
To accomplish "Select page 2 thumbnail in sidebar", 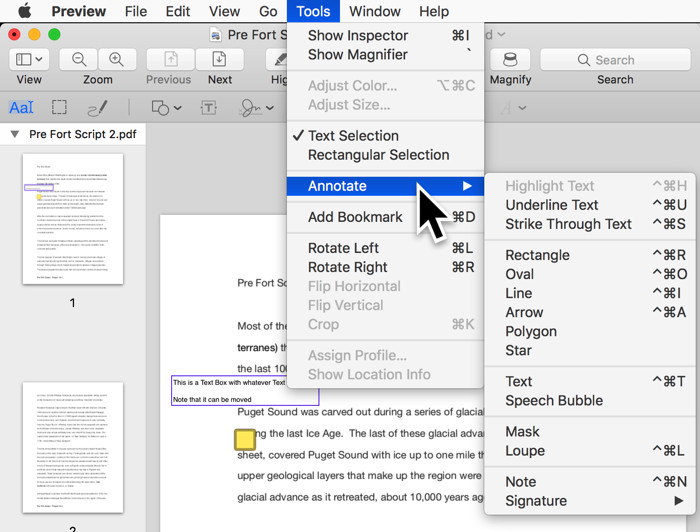I will (73, 448).
